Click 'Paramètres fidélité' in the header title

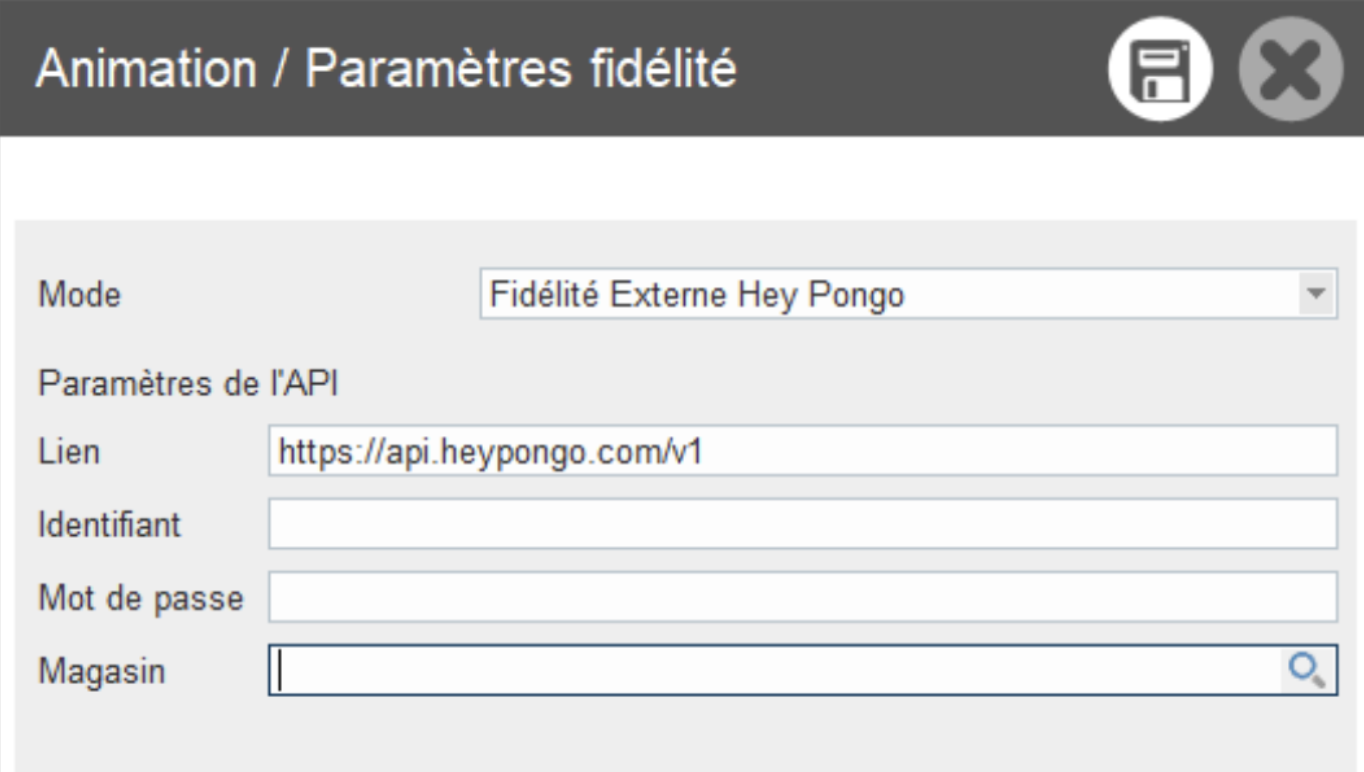pos(520,70)
